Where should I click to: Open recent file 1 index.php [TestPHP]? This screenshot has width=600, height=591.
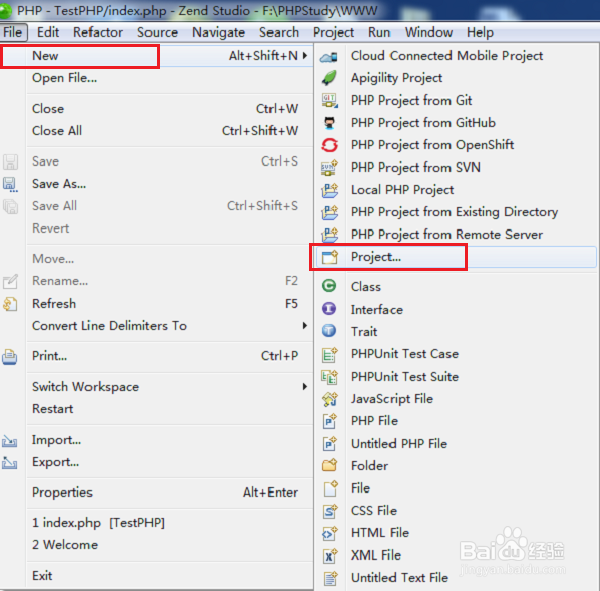tap(170, 523)
